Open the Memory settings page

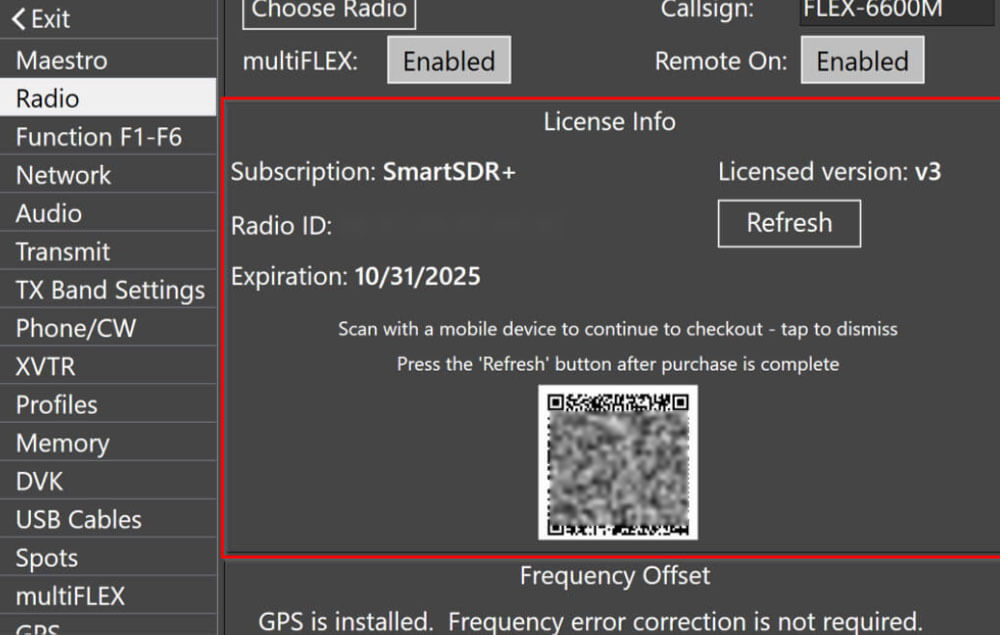61,442
